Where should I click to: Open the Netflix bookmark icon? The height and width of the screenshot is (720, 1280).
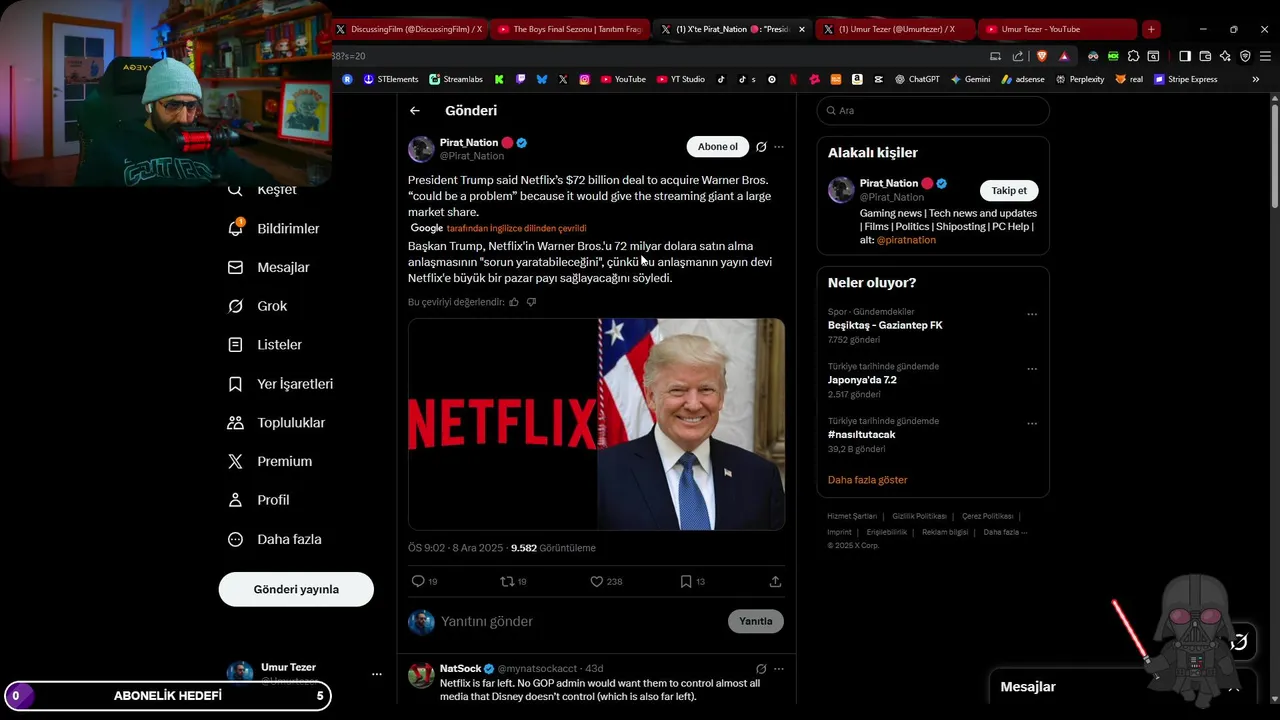(793, 79)
